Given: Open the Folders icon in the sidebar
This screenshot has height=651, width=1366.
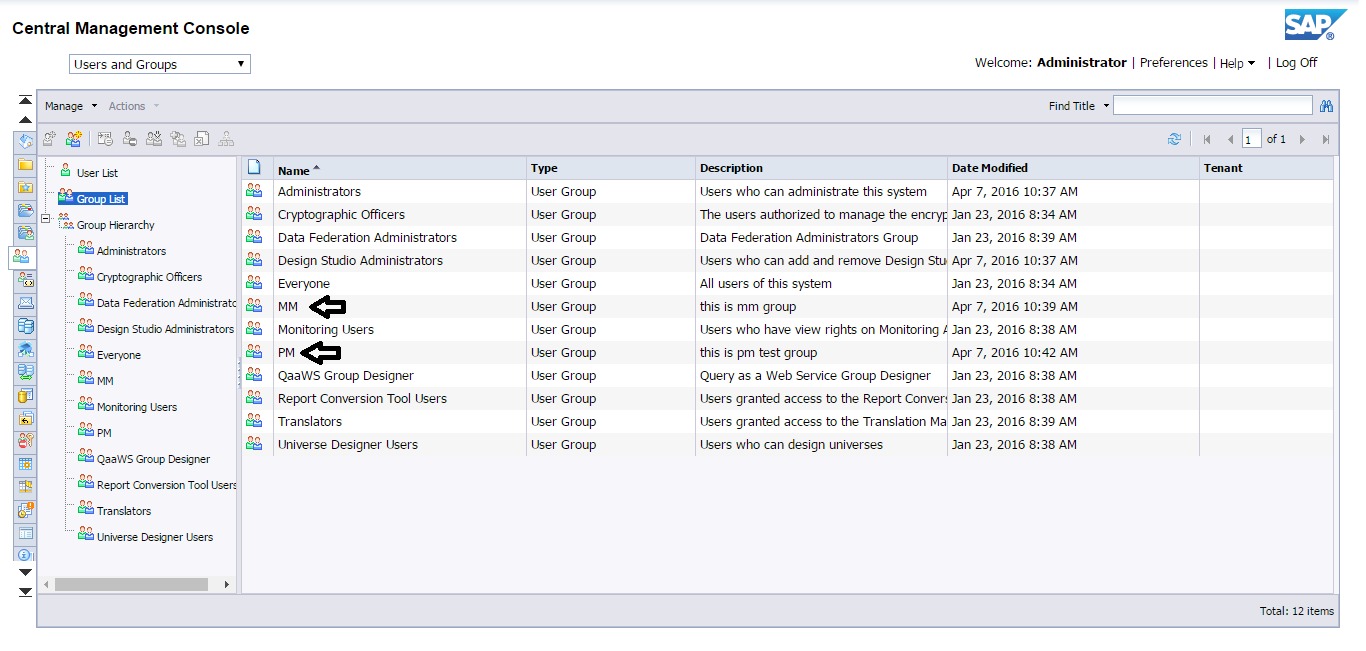Looking at the screenshot, I should pyautogui.click(x=25, y=164).
